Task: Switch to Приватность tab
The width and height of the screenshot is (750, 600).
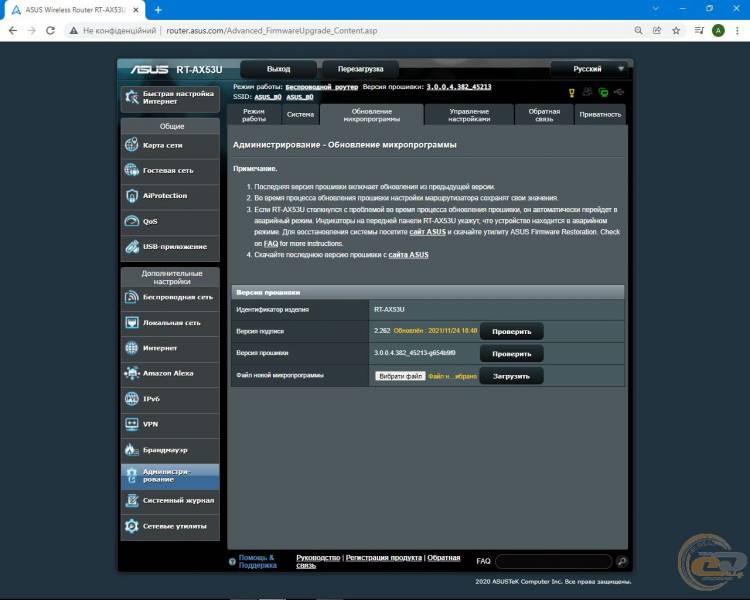Action: pyautogui.click(x=600, y=115)
